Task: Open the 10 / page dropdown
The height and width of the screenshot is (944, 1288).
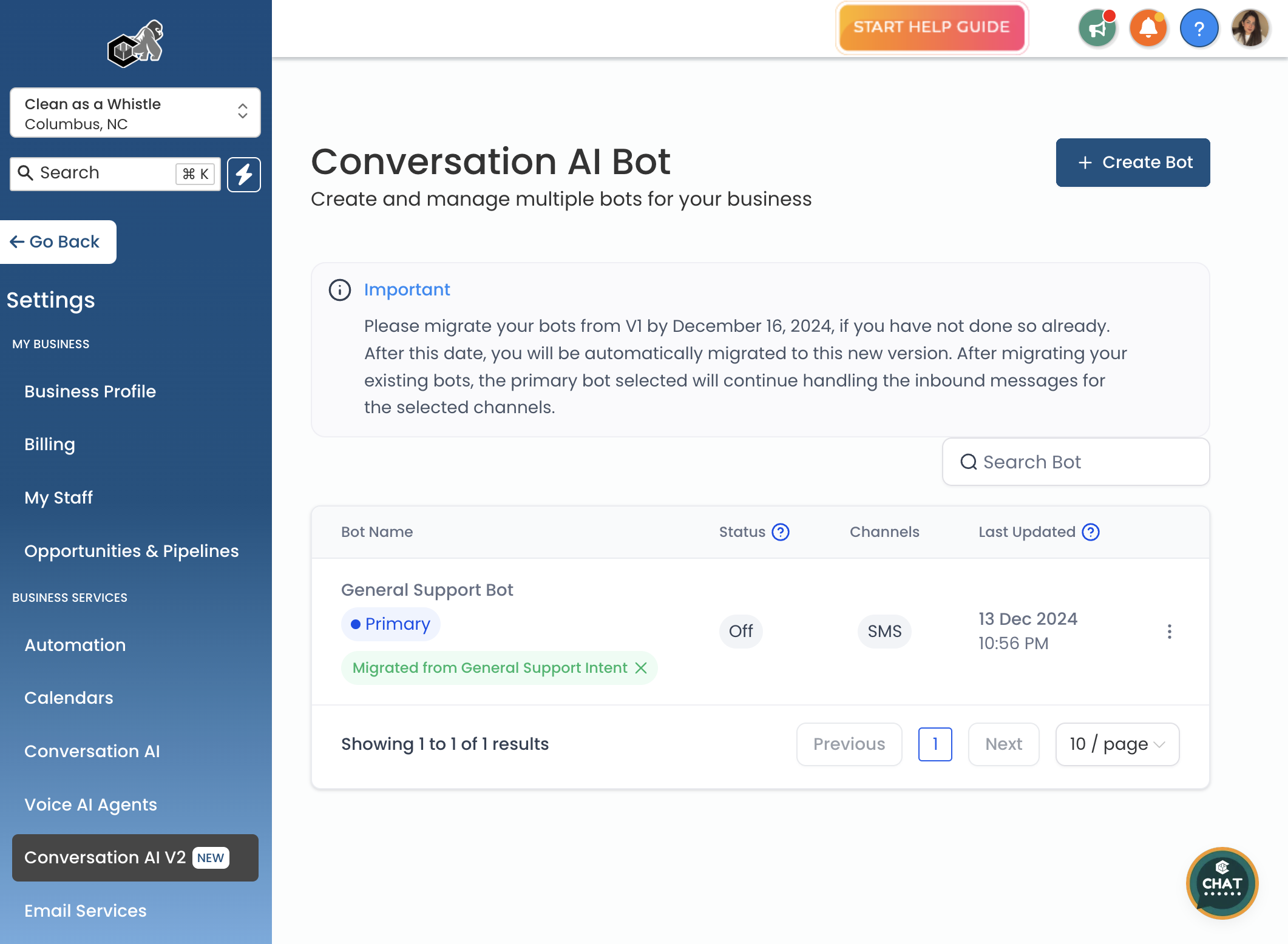Action: point(1117,744)
